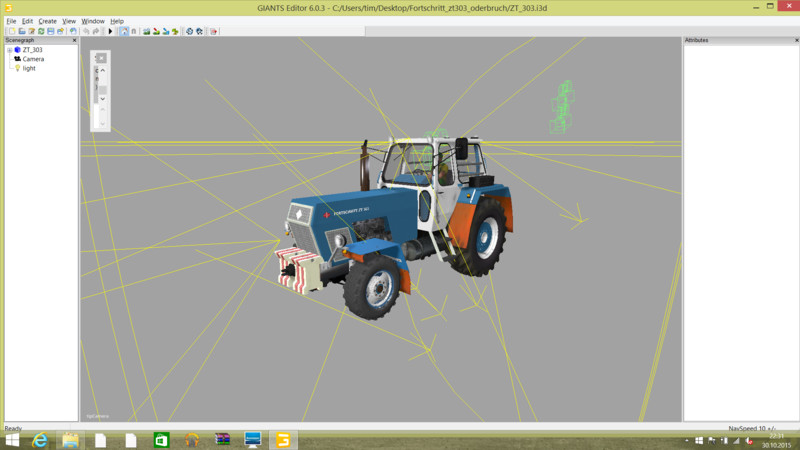Viewport: 800px width, 450px height.
Task: Click the NavSpeed 10 status text
Action: (752, 428)
